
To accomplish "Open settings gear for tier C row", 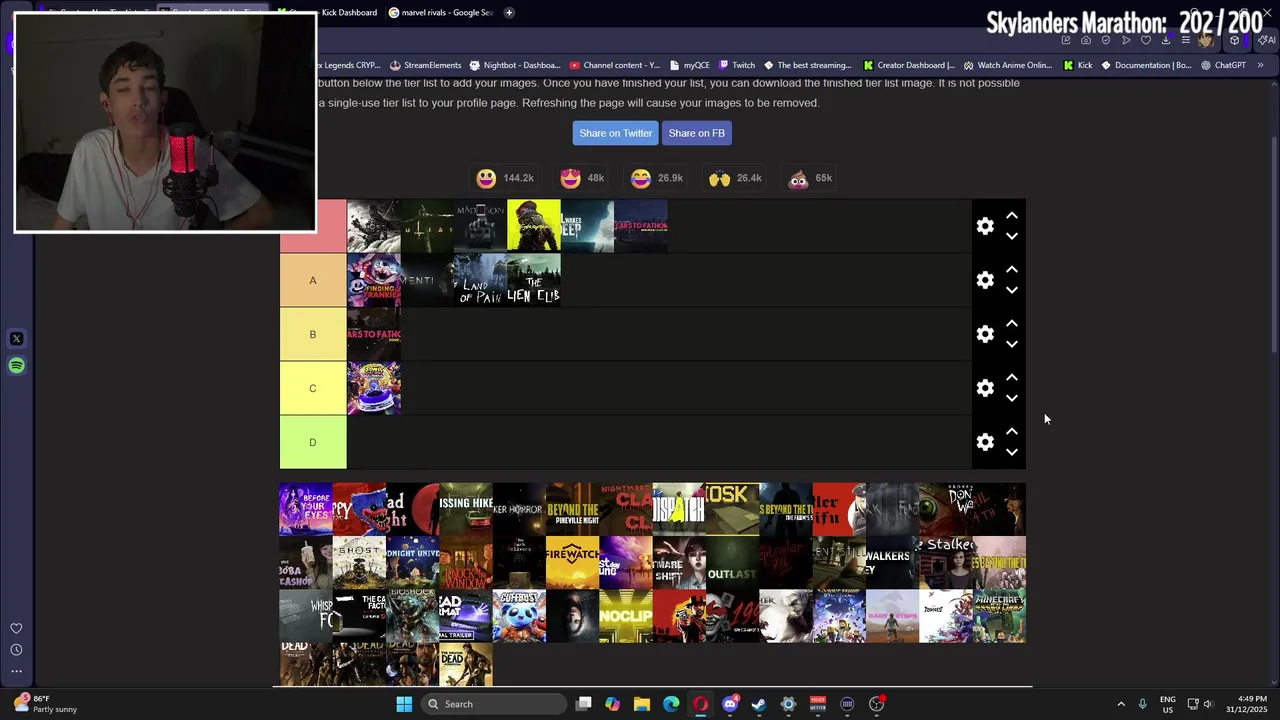I will click(x=985, y=388).
